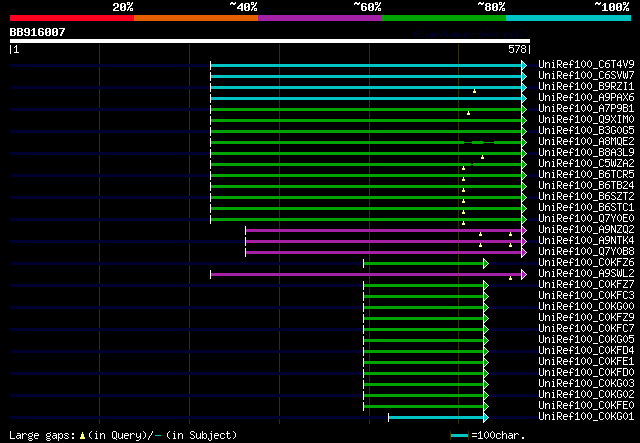The image size is (640, 443).
Task: Click the green alignment bar of UniRef100_A8MQE2
Action: point(366,142)
